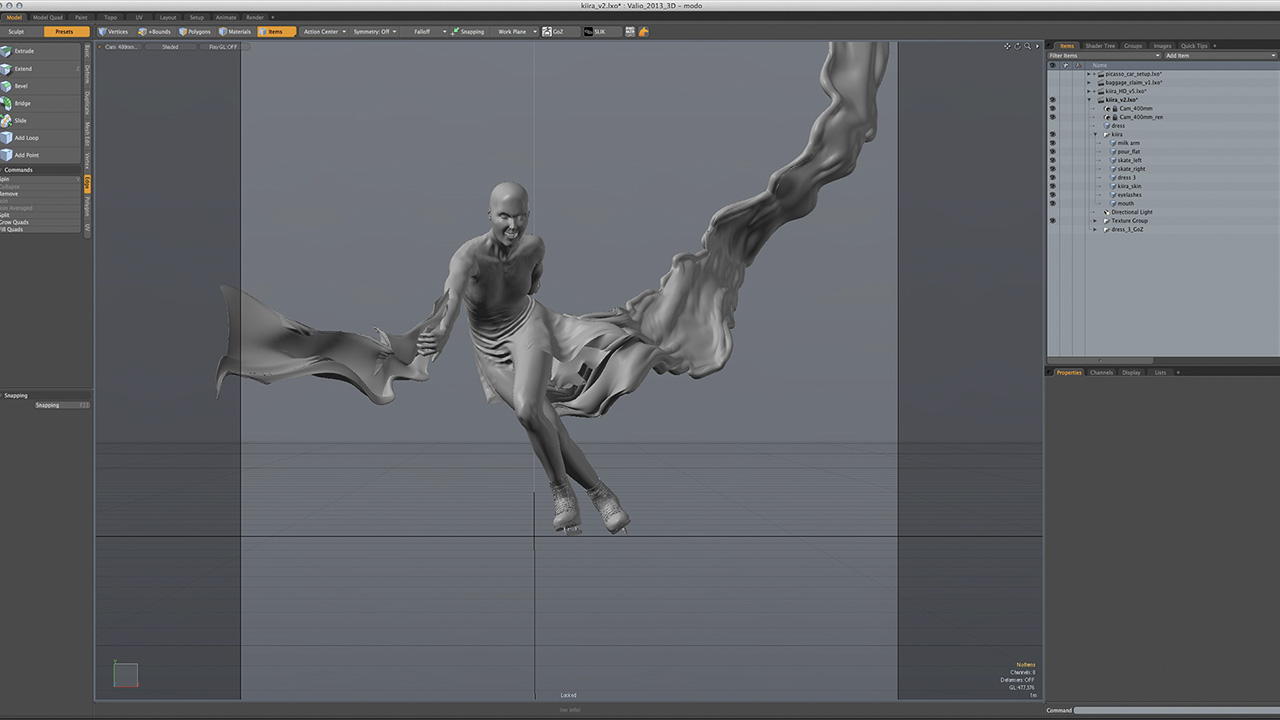The width and height of the screenshot is (1280, 720).
Task: Open the Add Item dropdown
Action: (1222, 56)
